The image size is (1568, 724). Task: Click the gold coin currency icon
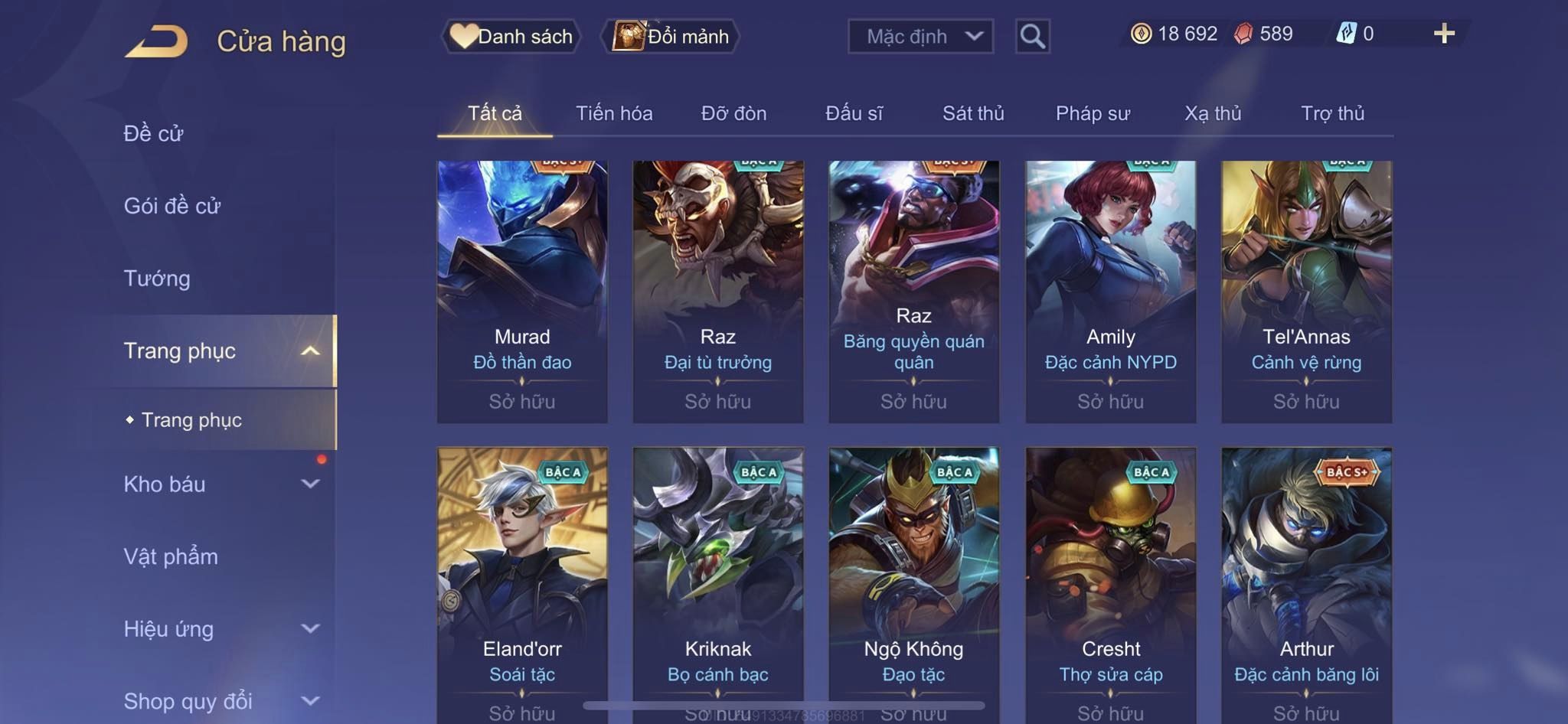pos(1141,34)
